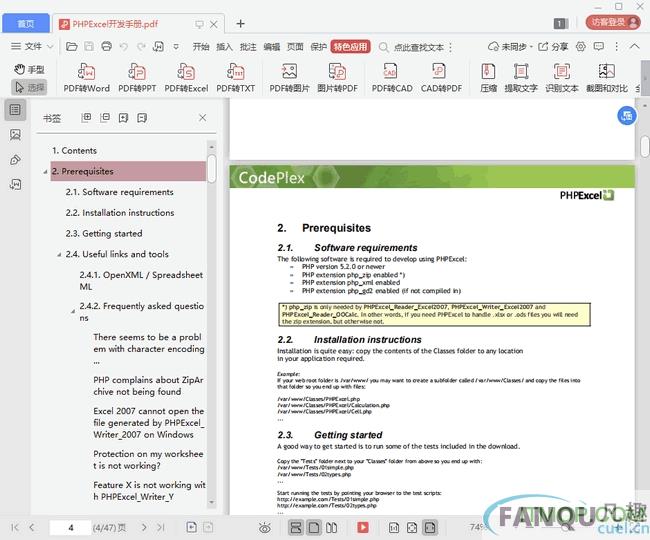Toggle eye protection mode icon

click(x=264, y=528)
